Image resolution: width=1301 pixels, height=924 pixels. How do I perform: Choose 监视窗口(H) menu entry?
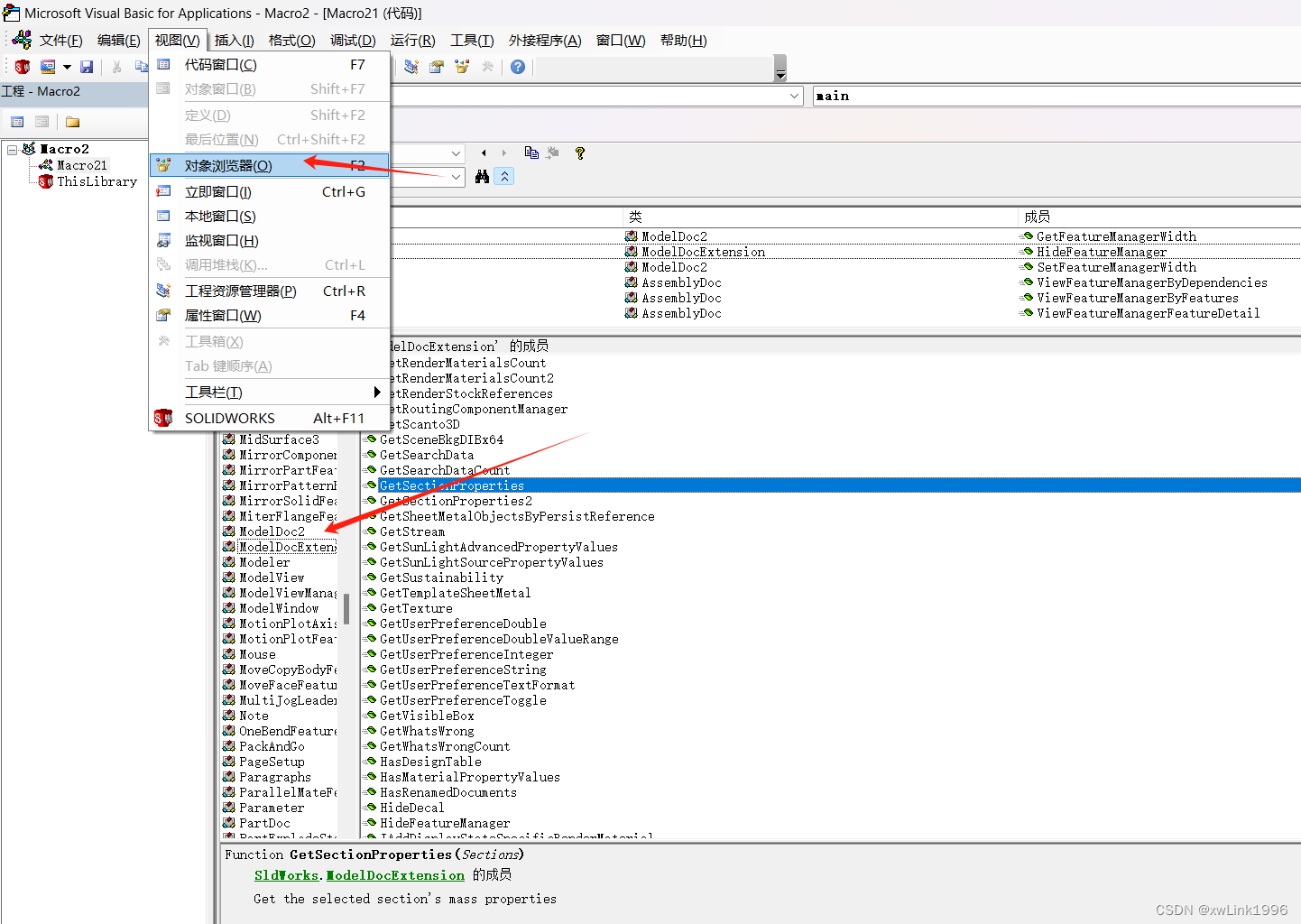point(269,240)
